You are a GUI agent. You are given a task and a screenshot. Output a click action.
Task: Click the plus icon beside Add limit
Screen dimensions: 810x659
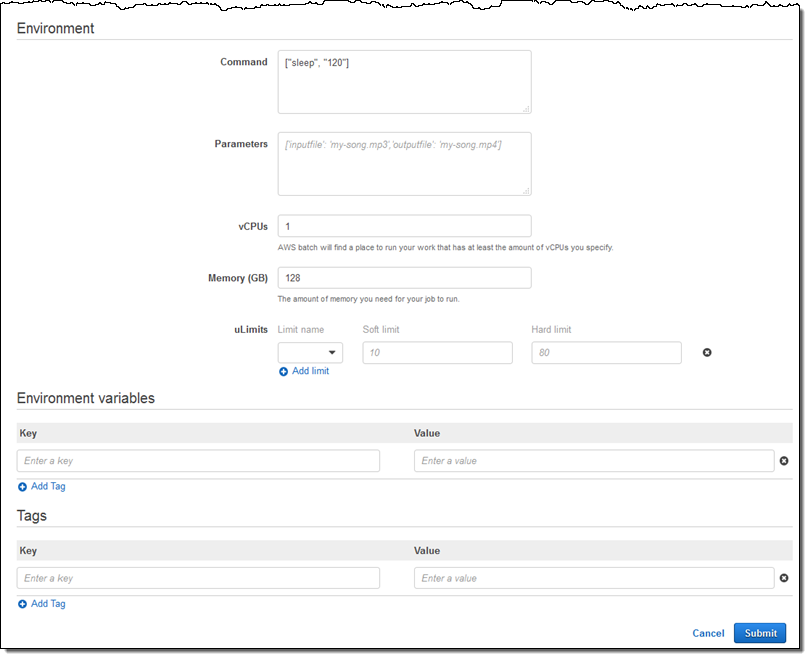click(283, 371)
